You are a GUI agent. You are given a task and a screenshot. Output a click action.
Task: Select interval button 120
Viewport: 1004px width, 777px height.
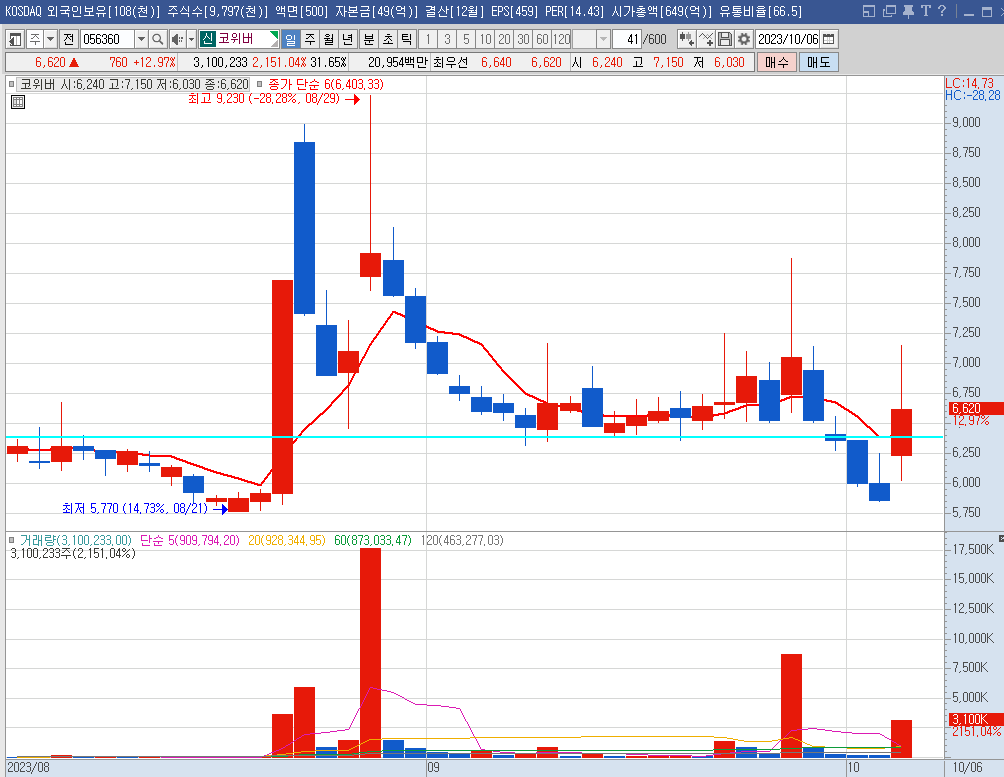click(562, 39)
